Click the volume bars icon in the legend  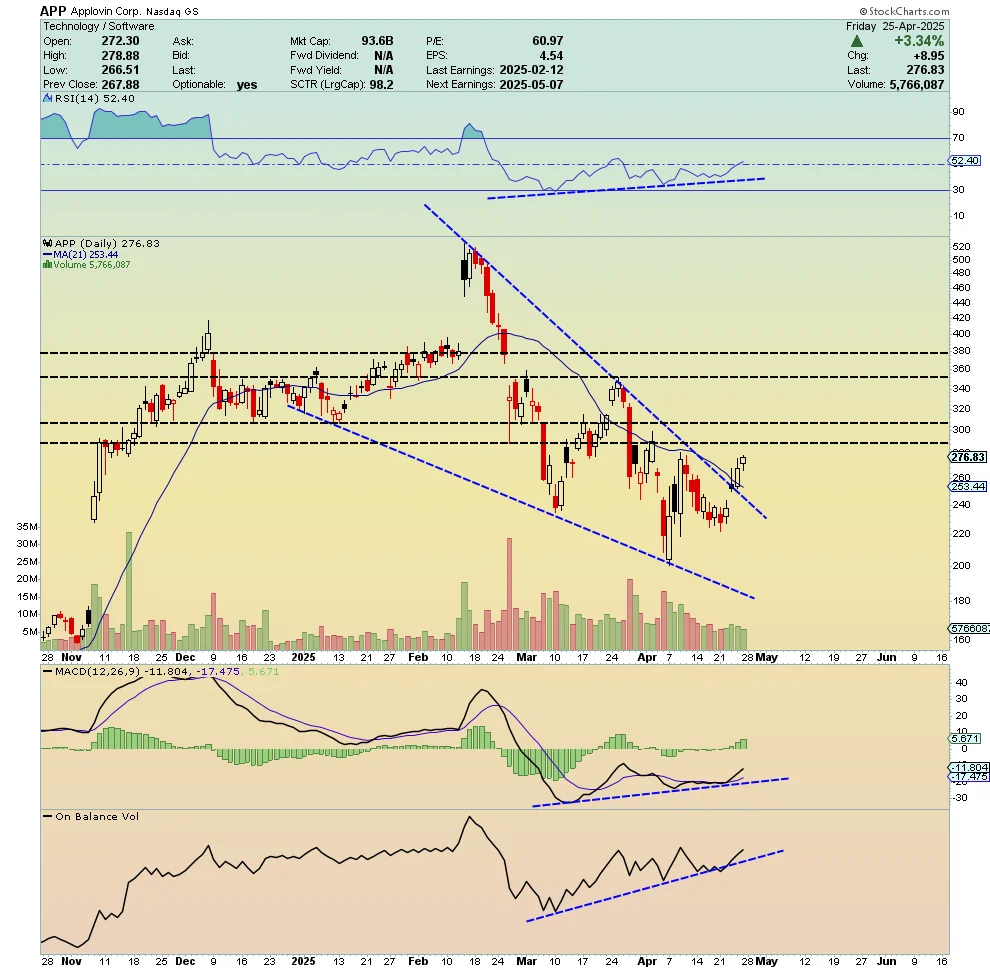47,265
